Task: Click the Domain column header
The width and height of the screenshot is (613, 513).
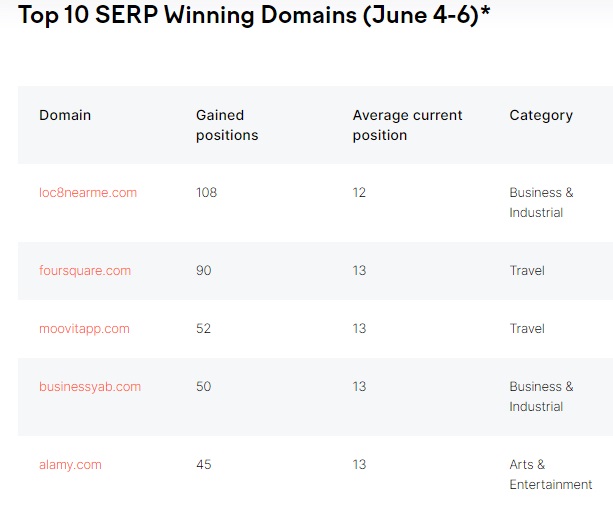Action: tap(65, 115)
